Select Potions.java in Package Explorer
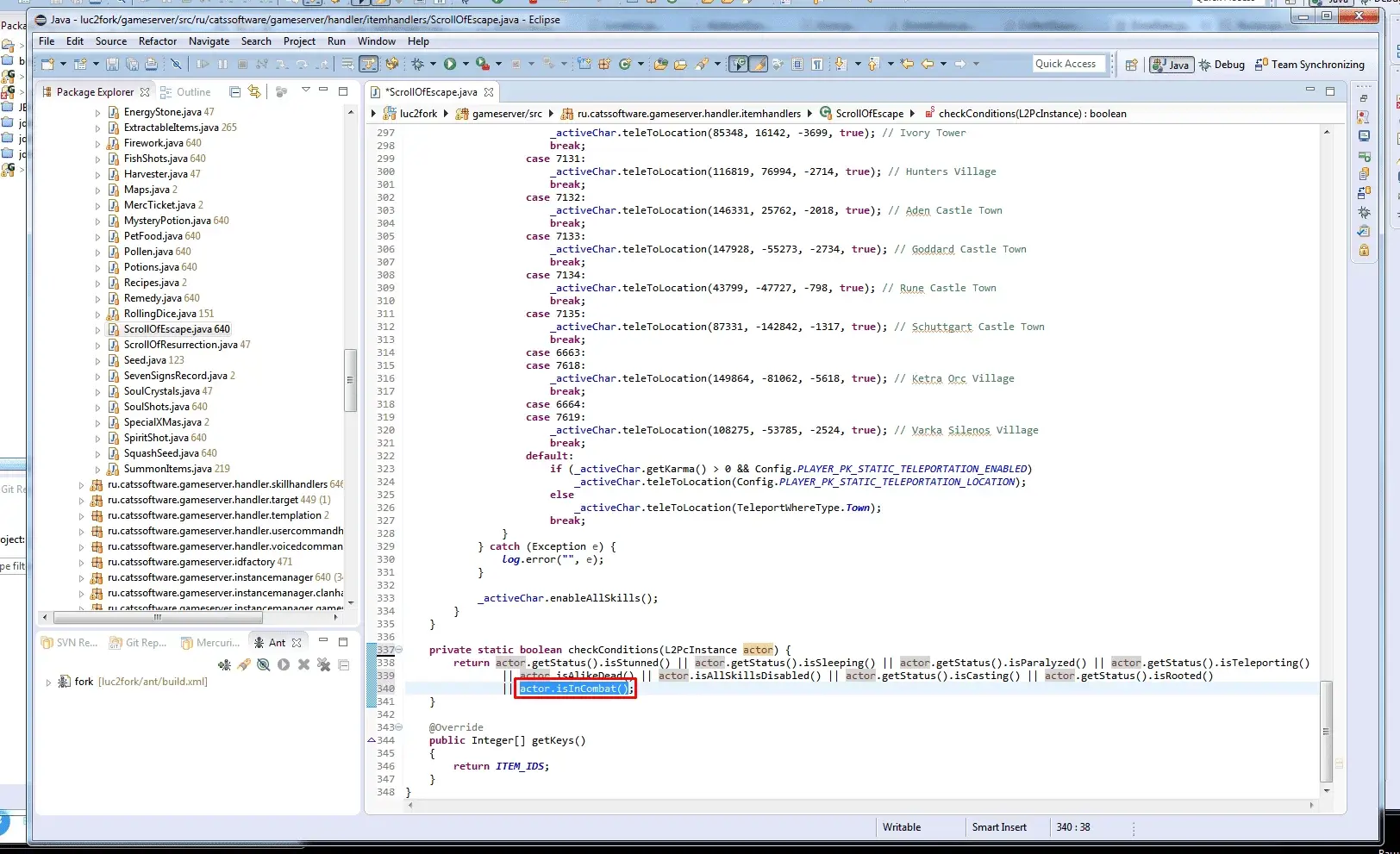Viewport: 1400px width, 854px height. (x=160, y=267)
